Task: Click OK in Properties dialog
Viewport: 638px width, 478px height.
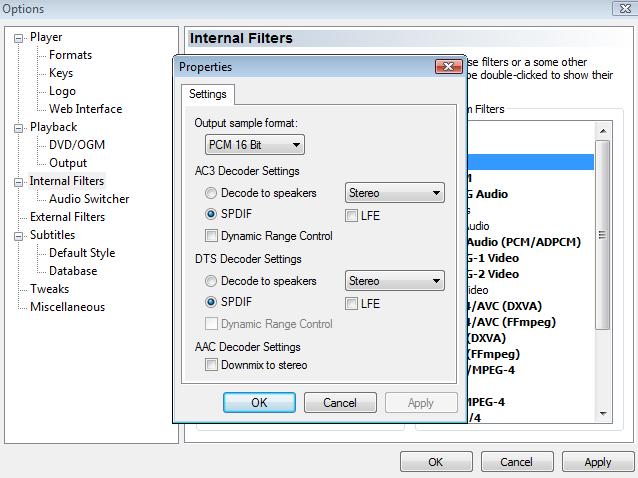Action: 259,402
